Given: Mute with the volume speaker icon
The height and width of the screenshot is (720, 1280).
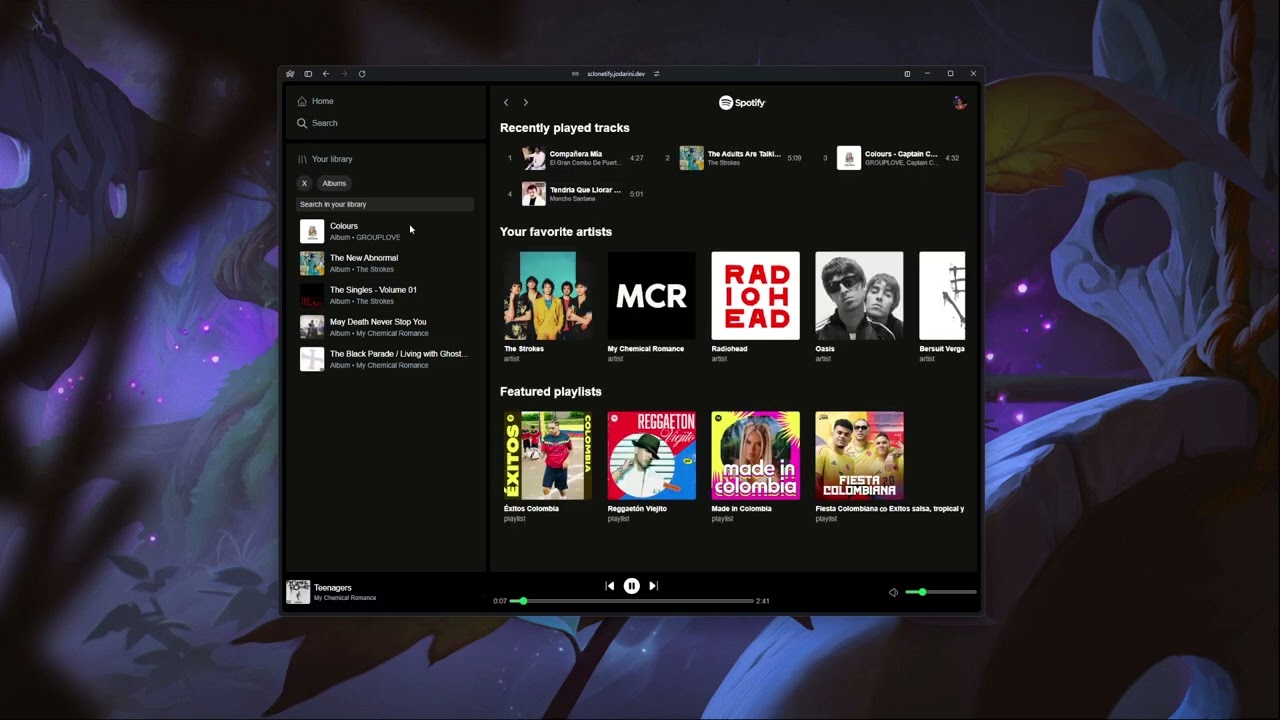Looking at the screenshot, I should pos(894,592).
